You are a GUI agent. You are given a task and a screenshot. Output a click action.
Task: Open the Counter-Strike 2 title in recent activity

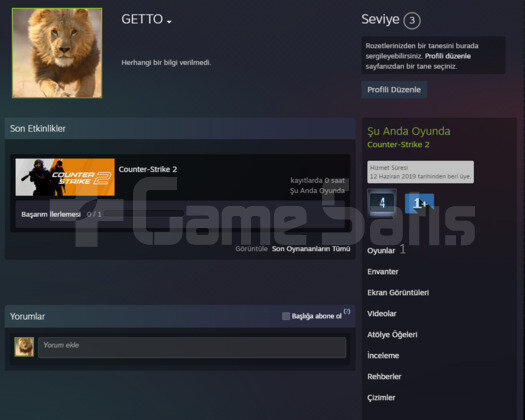pyautogui.click(x=148, y=169)
